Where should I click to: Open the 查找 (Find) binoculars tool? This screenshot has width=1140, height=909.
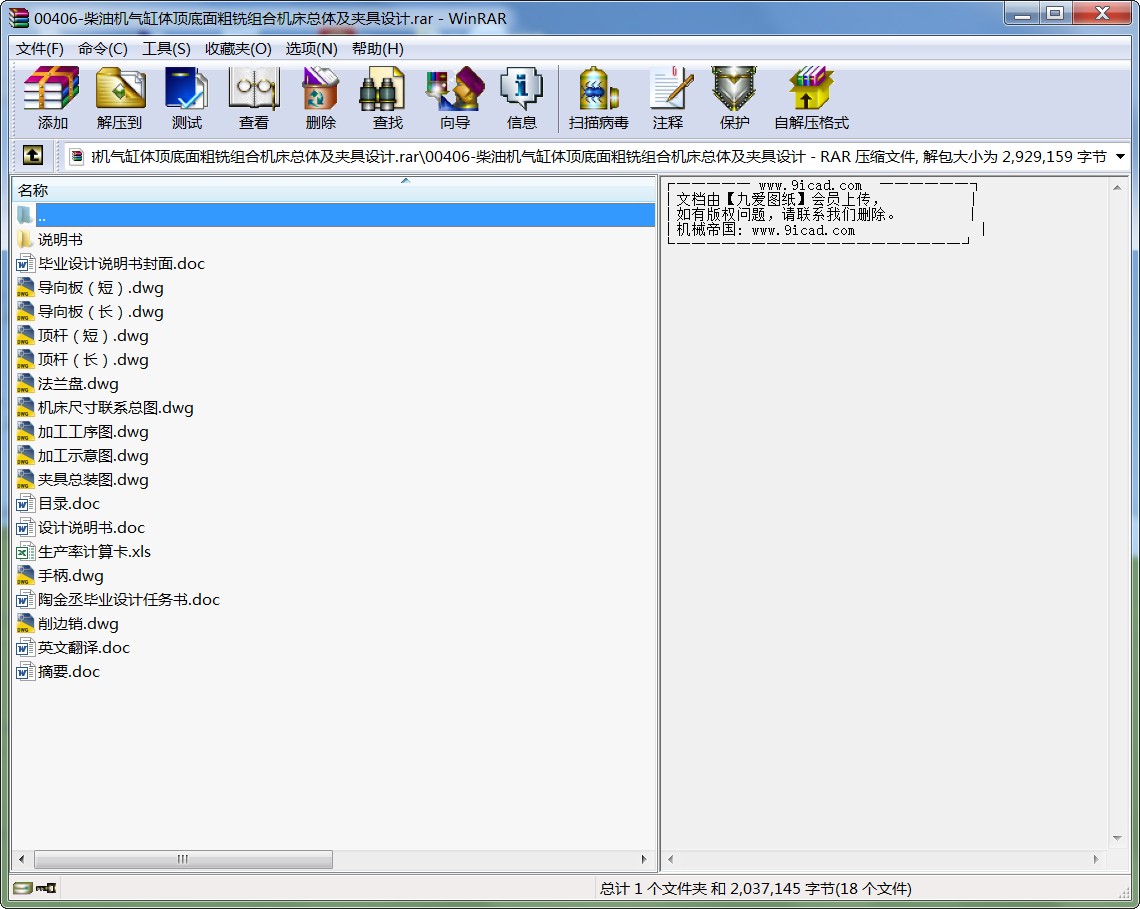pyautogui.click(x=387, y=98)
